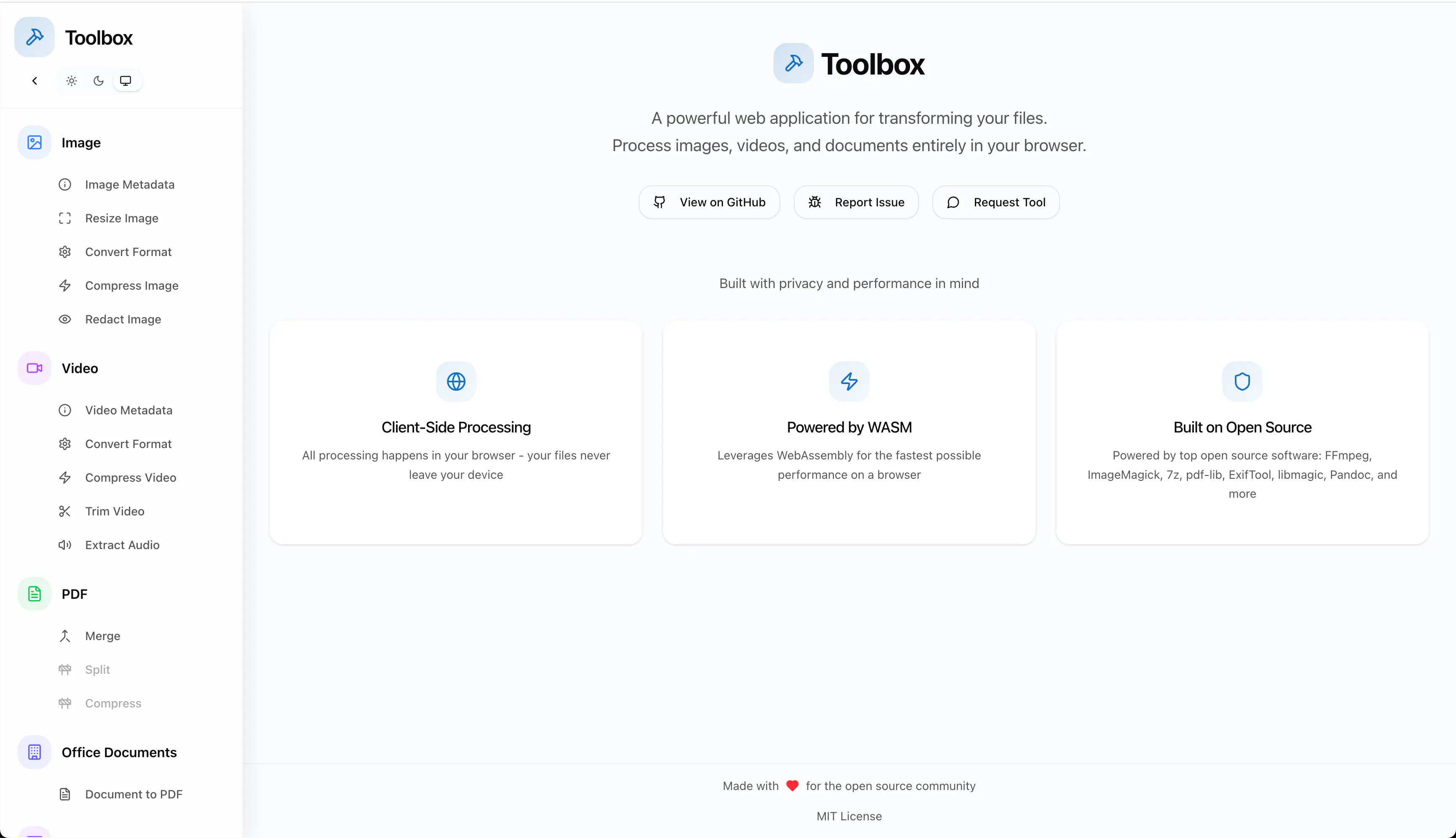Open Trim Video tool

115,511
